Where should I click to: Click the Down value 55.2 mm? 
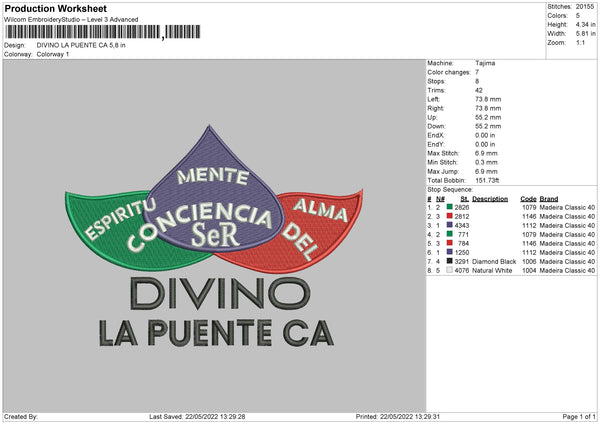click(488, 126)
